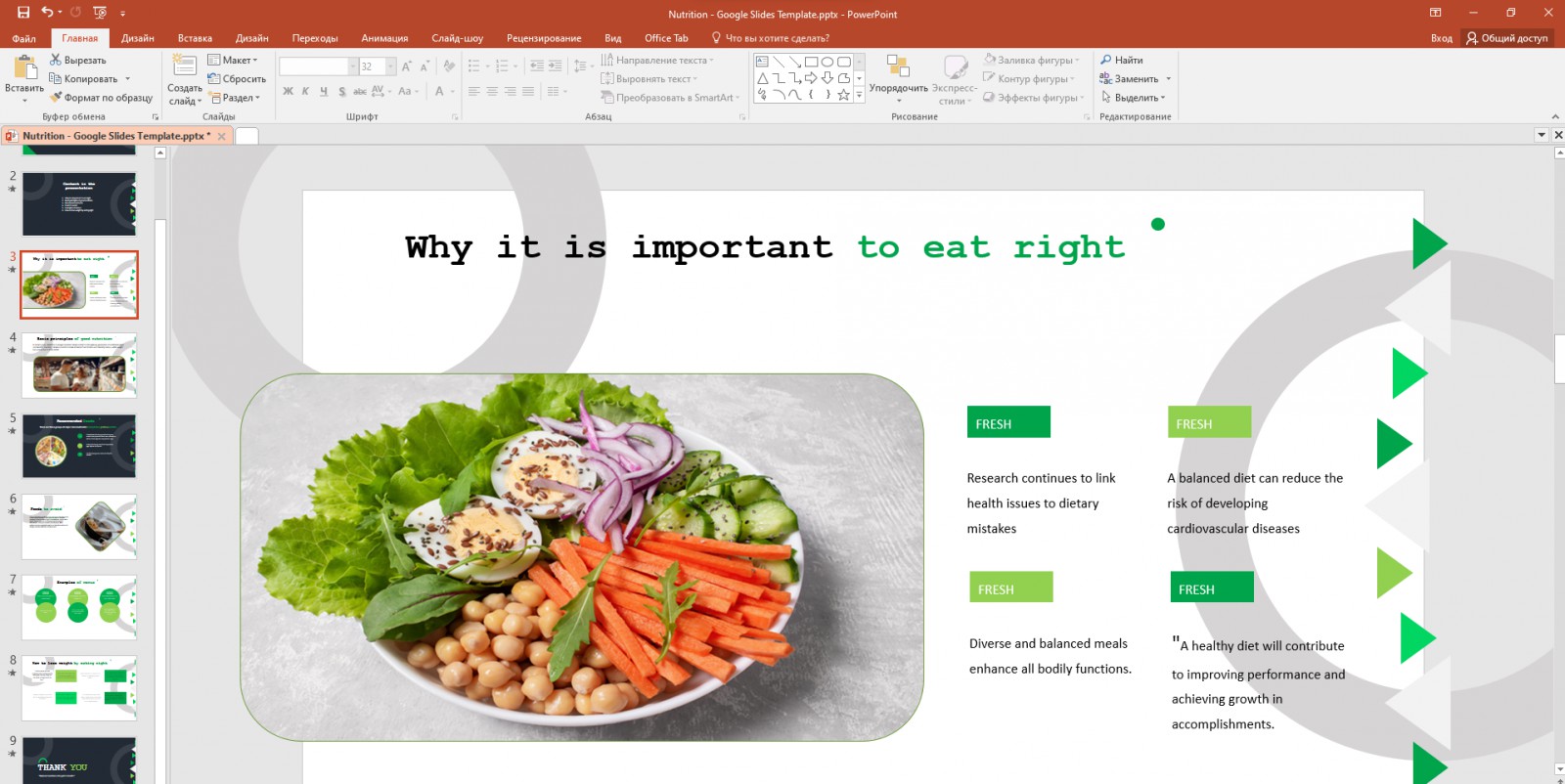Click the Что вы хотите сделать search field

point(771,38)
